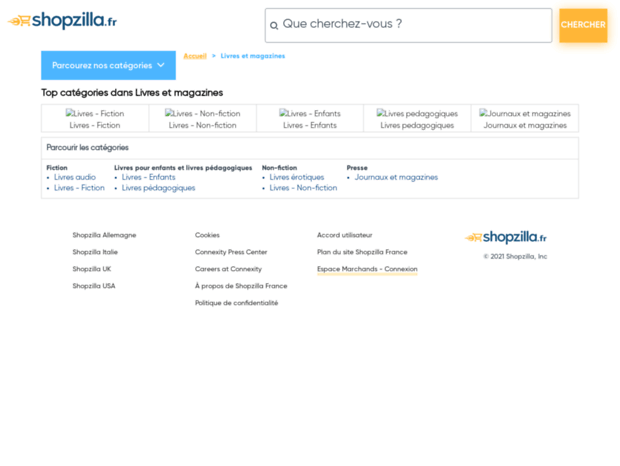This screenshot has width=620, height=466.
Task: Click the Livres - Non-fiction caption under its image
Action: coord(202,125)
